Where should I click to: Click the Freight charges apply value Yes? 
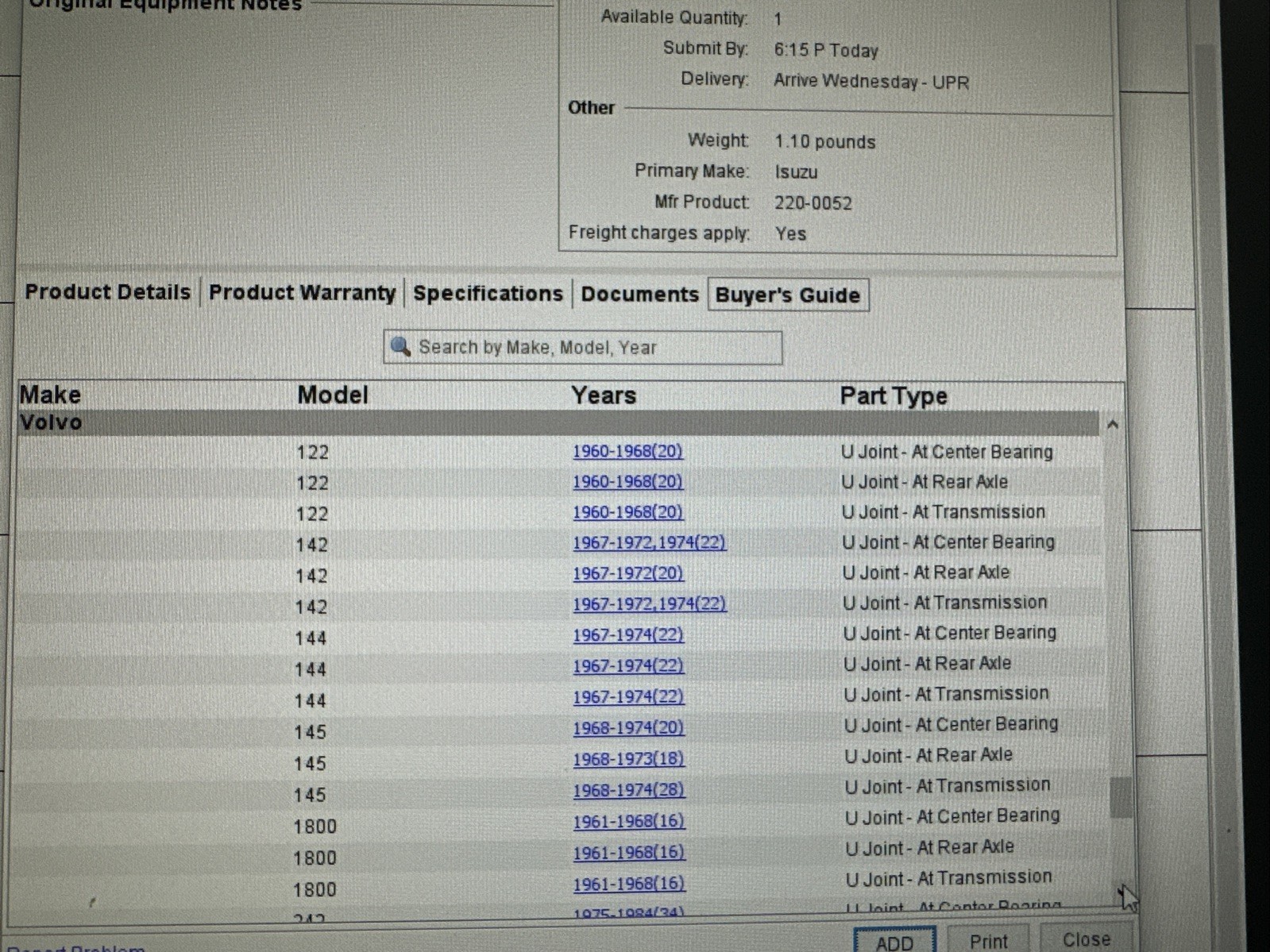point(790,233)
